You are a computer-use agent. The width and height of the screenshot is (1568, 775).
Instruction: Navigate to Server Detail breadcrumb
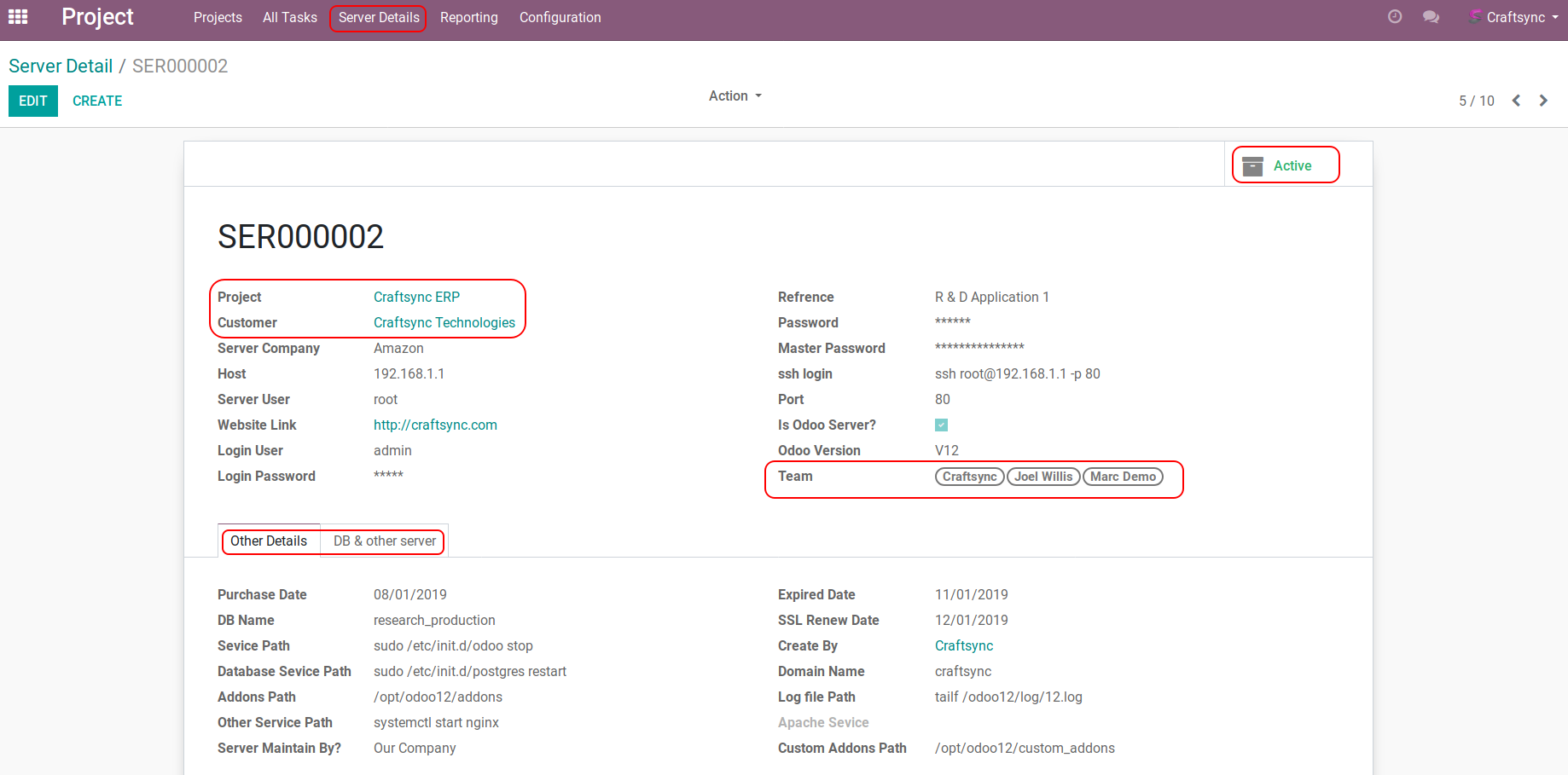tap(61, 67)
